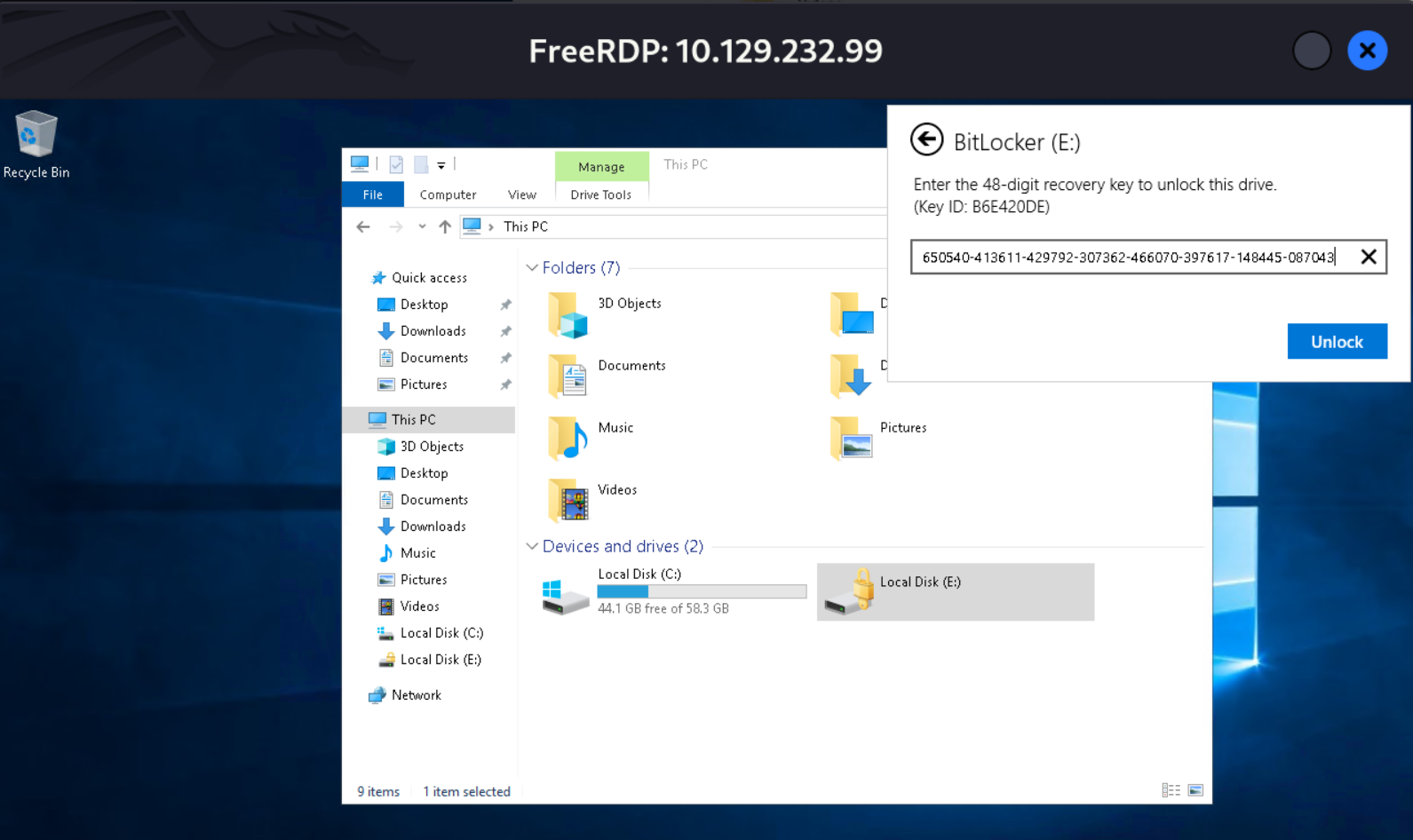
Task: Click the Properties quick access toolbar button
Action: point(396,164)
